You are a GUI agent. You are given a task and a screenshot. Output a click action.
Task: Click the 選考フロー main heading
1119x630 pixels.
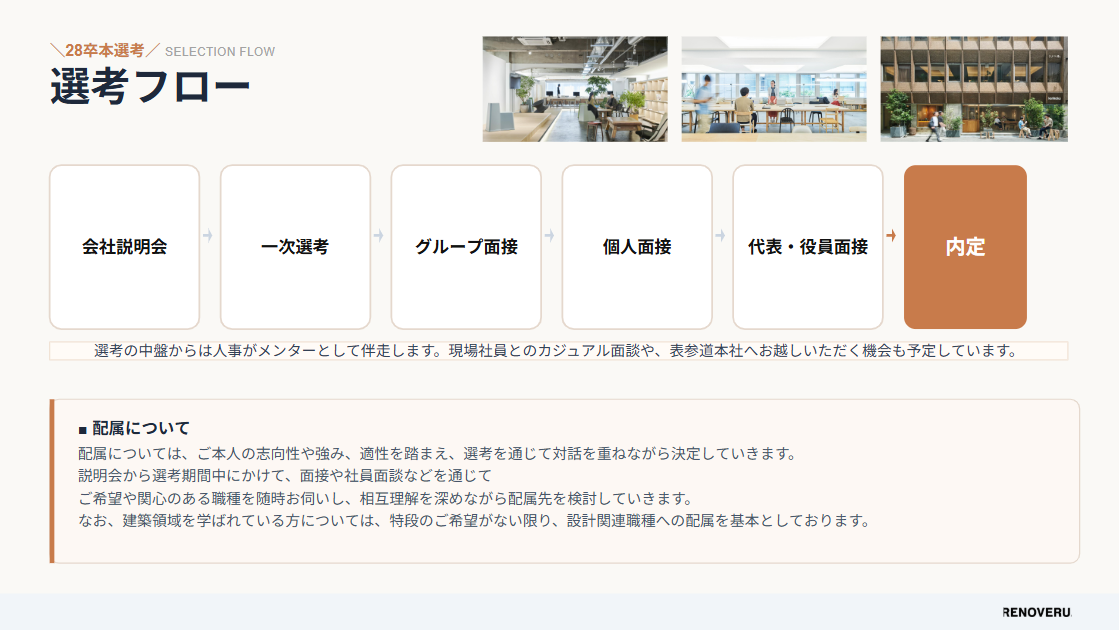150,86
